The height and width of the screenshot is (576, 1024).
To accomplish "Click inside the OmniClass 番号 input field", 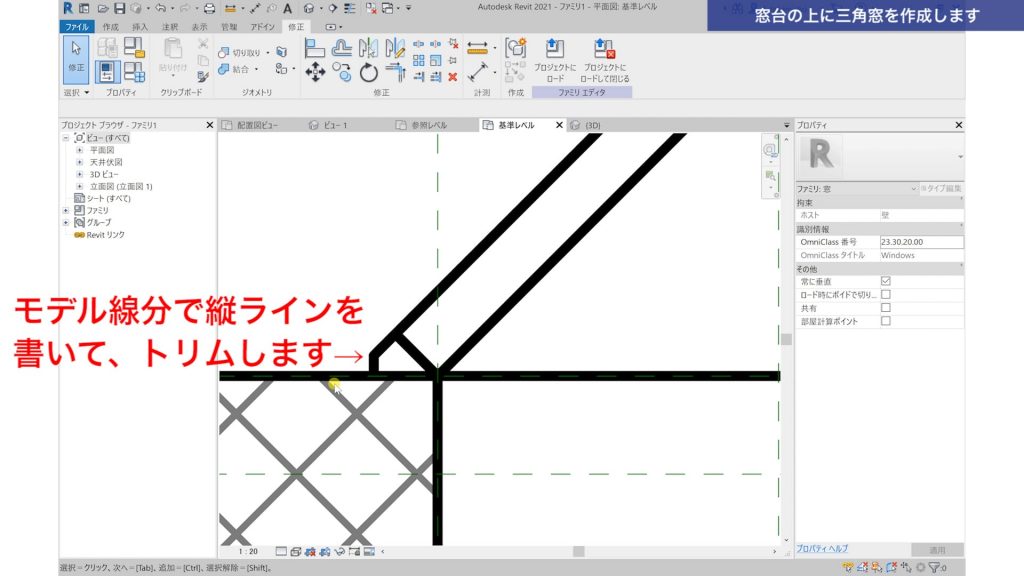I will click(x=919, y=242).
